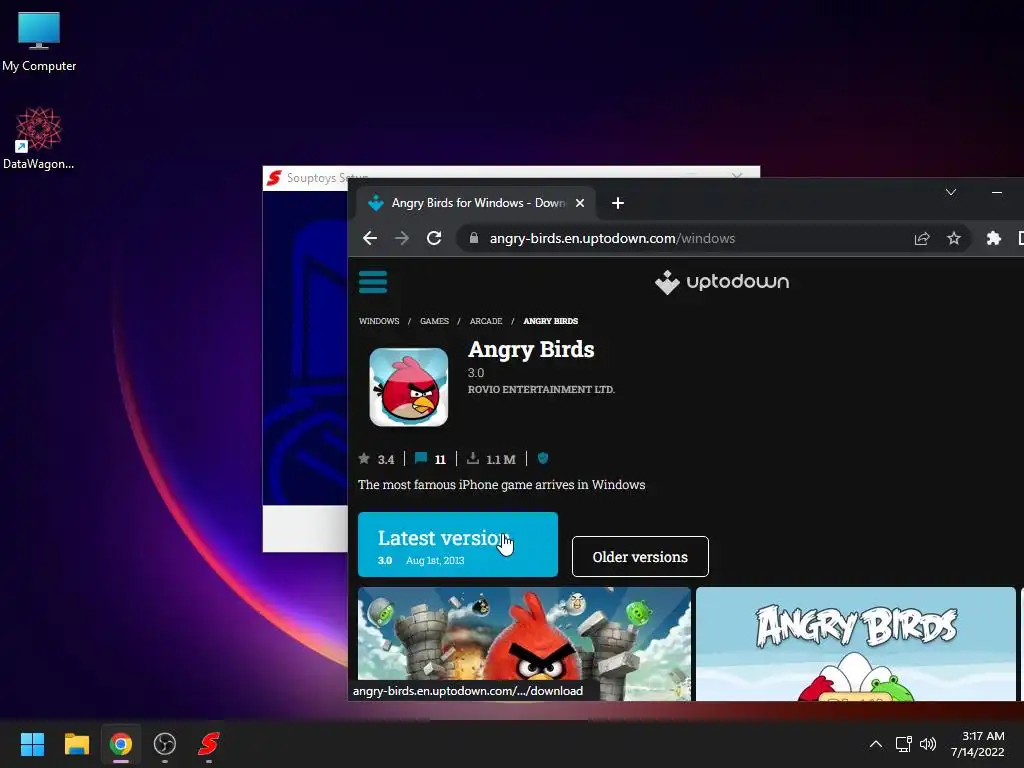The image size is (1024, 768).
Task: Download the Latest version 3.0
Action: click(x=458, y=545)
